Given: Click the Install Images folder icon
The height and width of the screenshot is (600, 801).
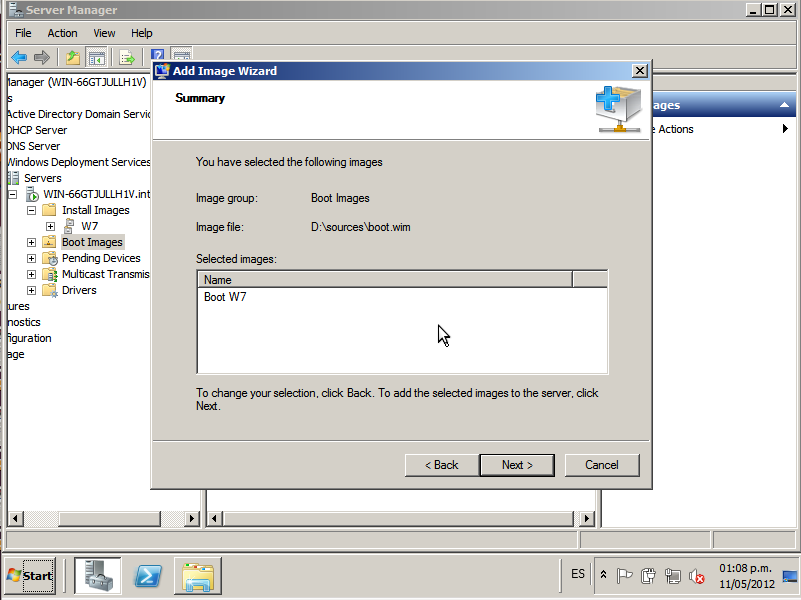Looking at the screenshot, I should [49, 210].
